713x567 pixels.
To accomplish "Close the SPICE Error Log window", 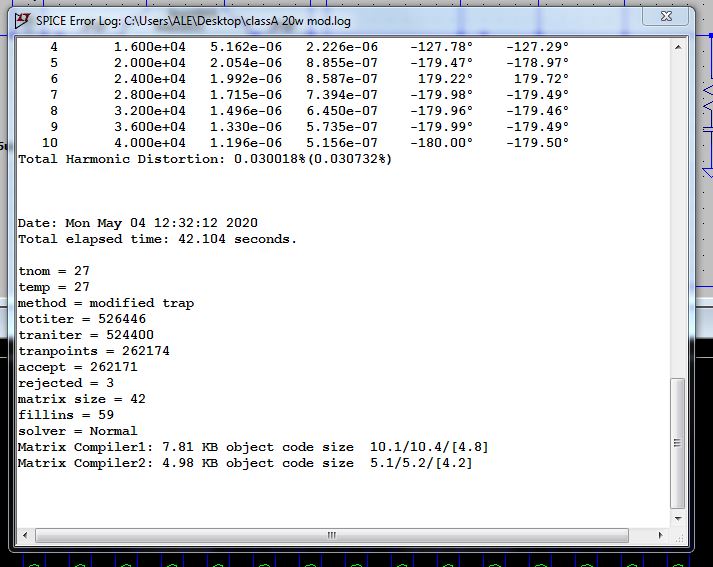I will [666, 16].
